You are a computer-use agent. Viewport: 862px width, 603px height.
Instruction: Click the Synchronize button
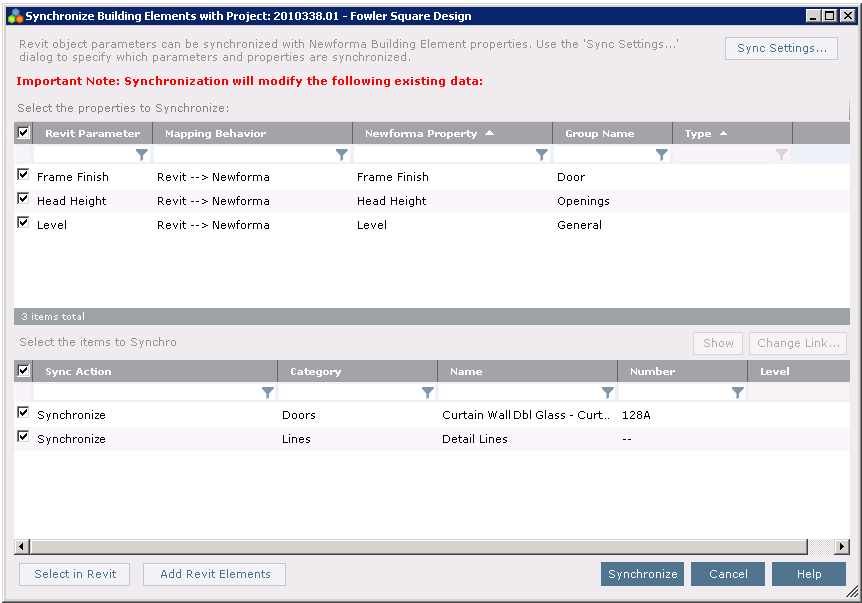[642, 574]
